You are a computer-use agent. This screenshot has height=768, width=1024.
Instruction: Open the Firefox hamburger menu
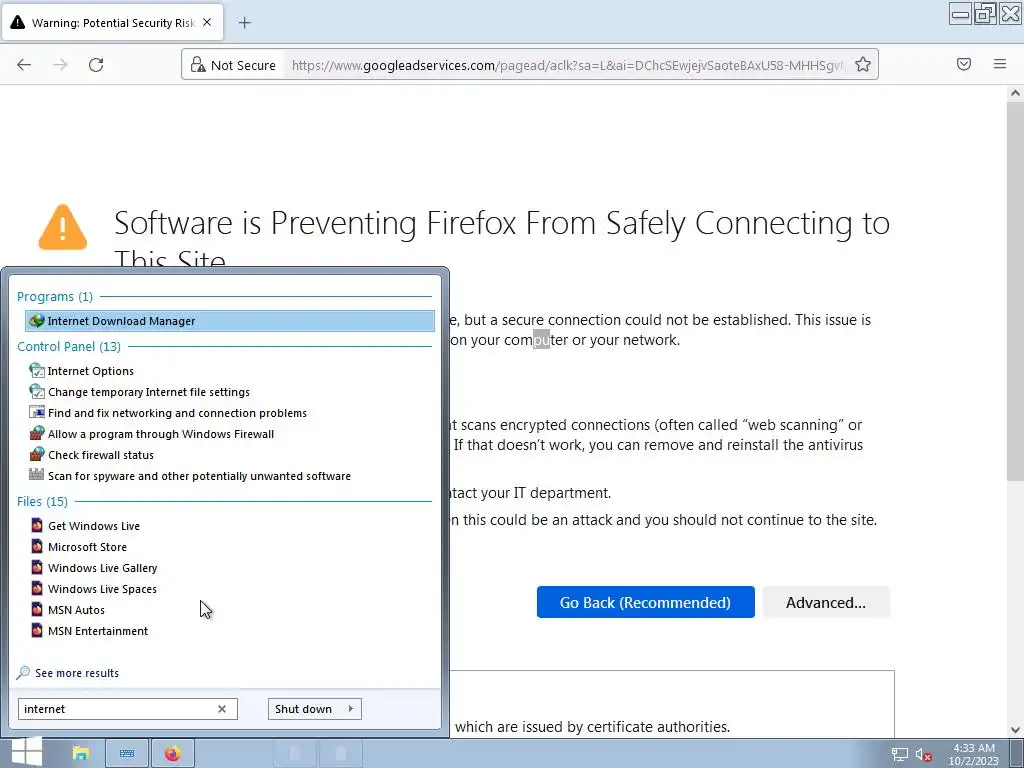click(1000, 64)
